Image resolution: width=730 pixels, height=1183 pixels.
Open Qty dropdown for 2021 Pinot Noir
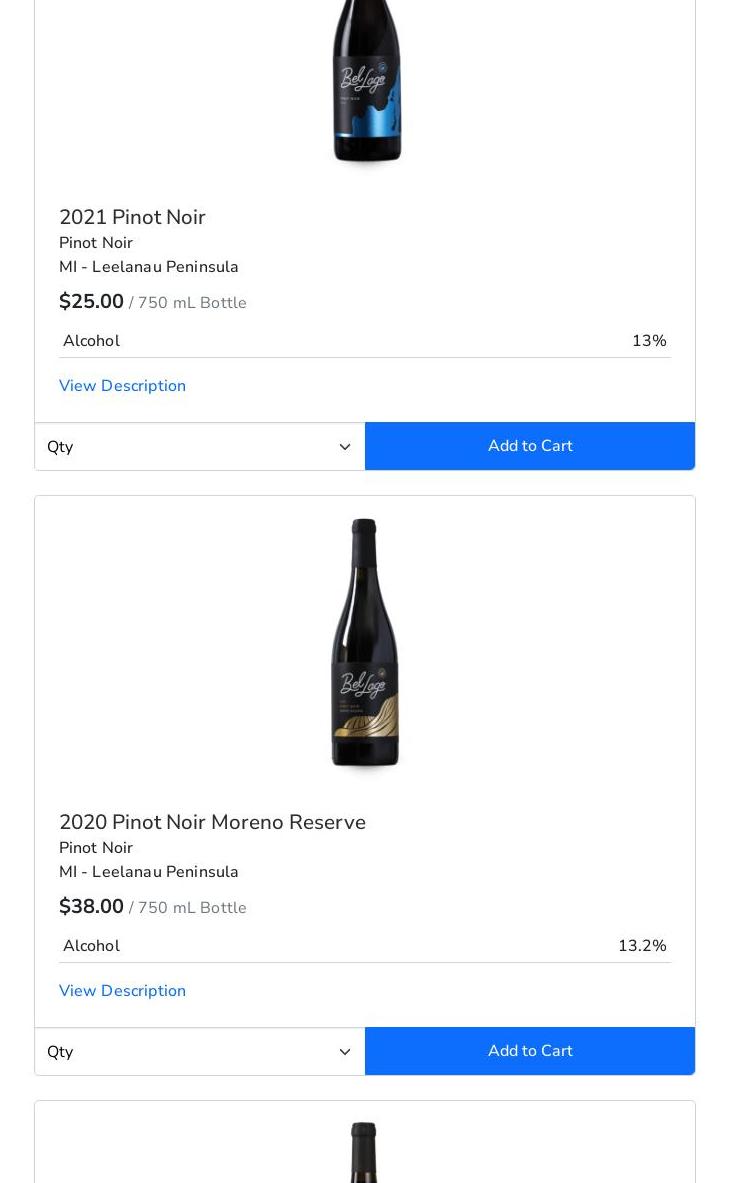click(x=190, y=447)
